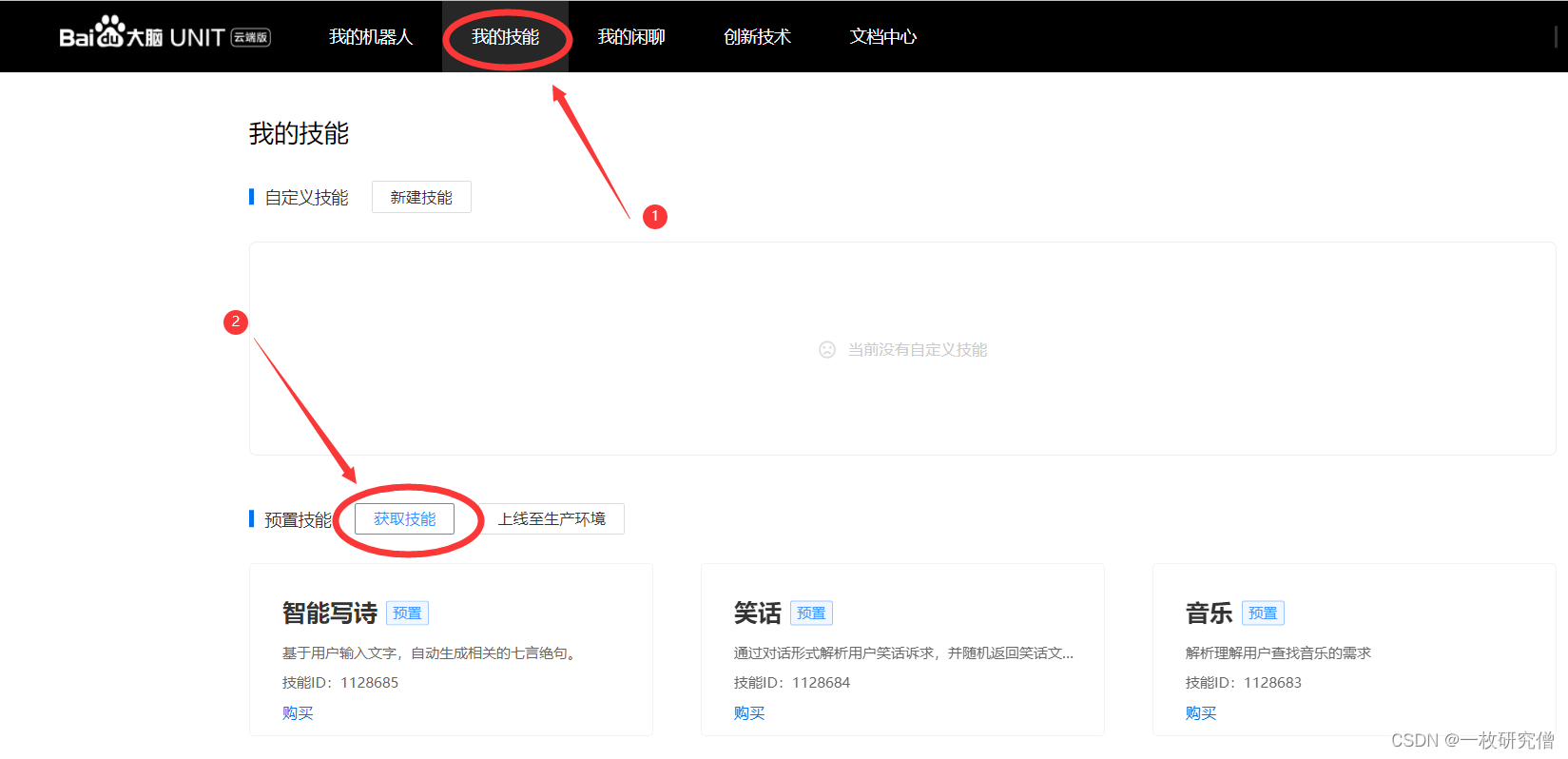This screenshot has height=759, width=1568.
Task: Click the 新建技能 button
Action: pos(421,197)
